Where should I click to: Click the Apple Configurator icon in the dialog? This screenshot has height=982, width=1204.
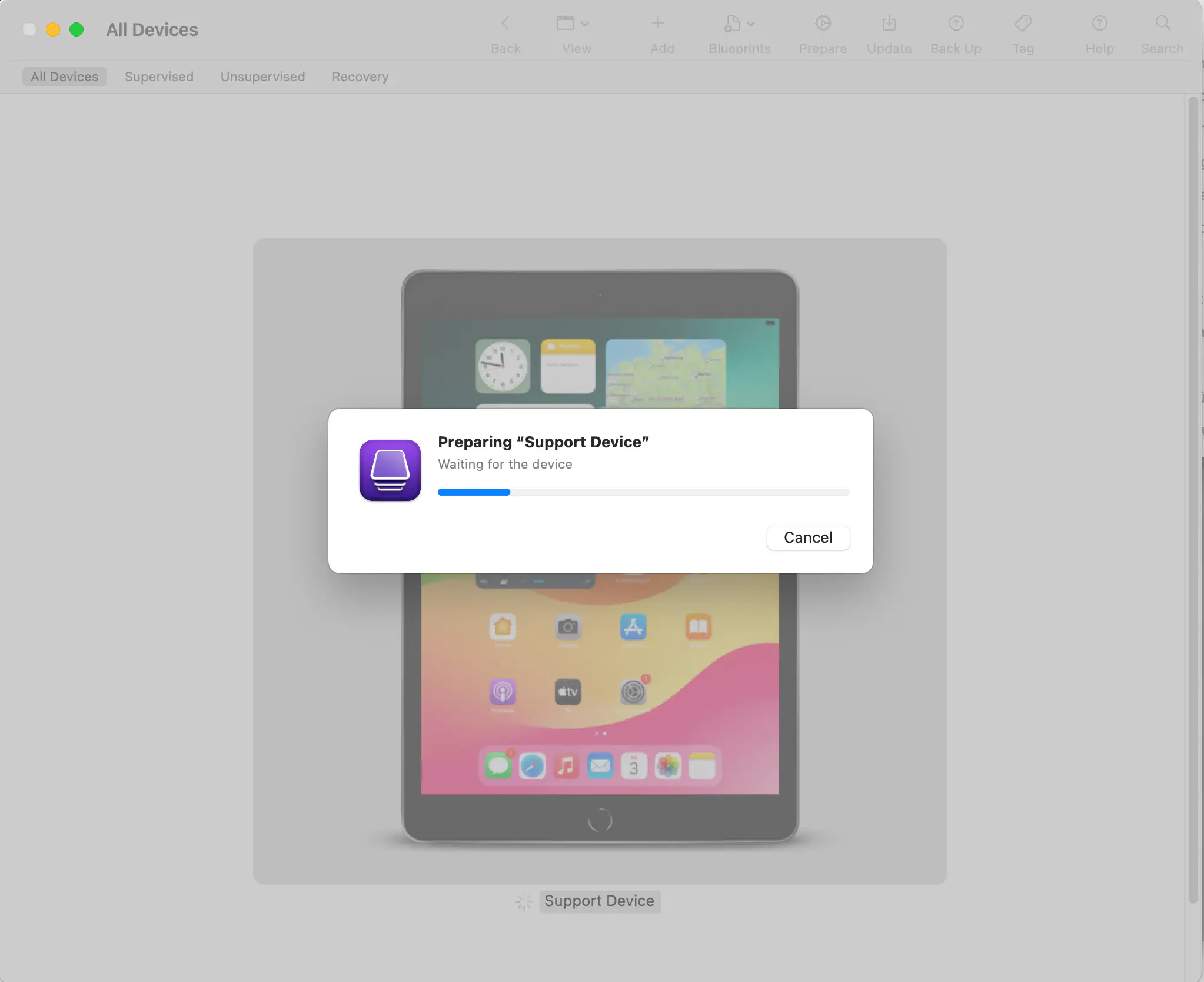390,470
